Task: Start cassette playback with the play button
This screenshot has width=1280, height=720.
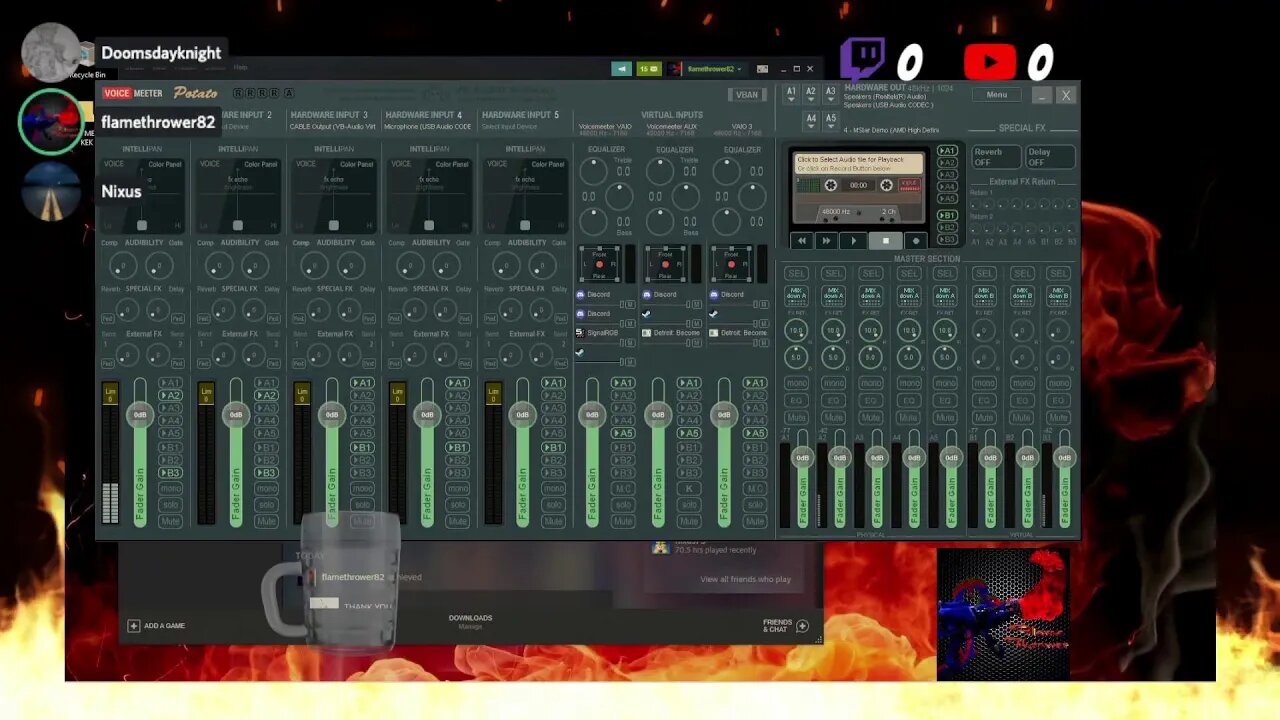Action: (x=853, y=240)
